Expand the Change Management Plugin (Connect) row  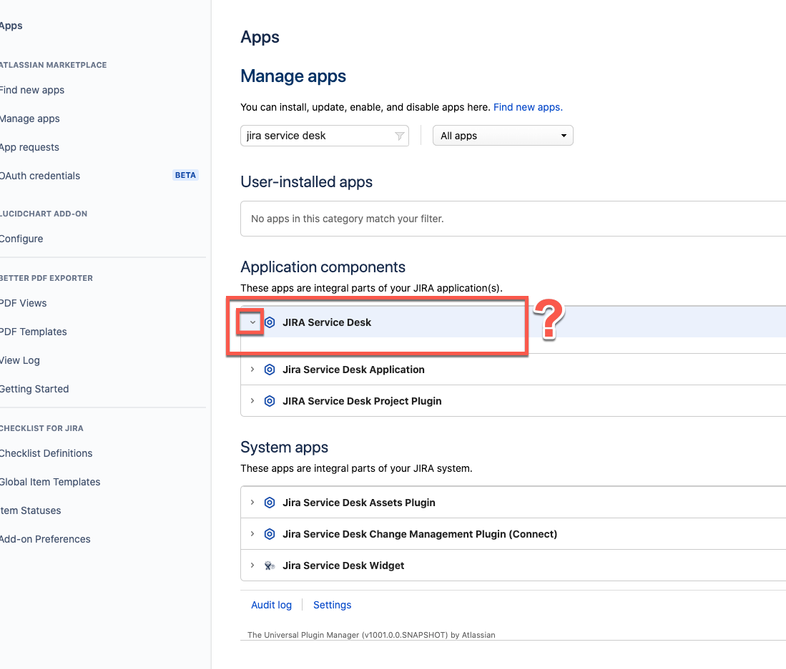click(x=253, y=534)
